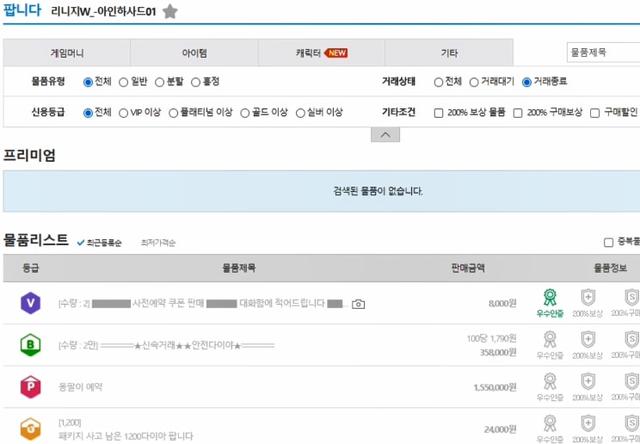Collapse the filter panel with the up chevron

pos(385,135)
